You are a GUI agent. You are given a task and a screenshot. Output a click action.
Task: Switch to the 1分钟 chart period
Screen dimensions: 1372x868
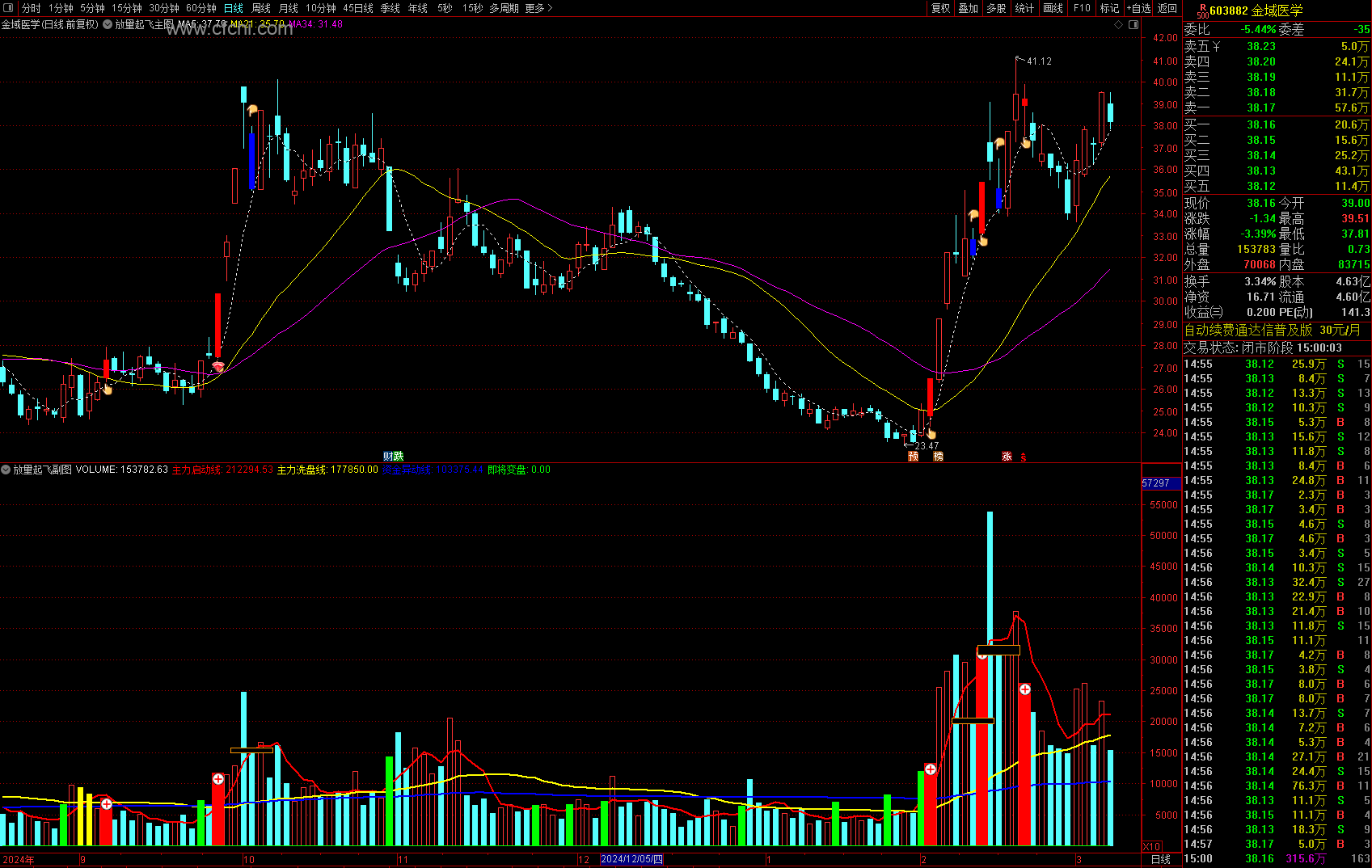pos(61,8)
